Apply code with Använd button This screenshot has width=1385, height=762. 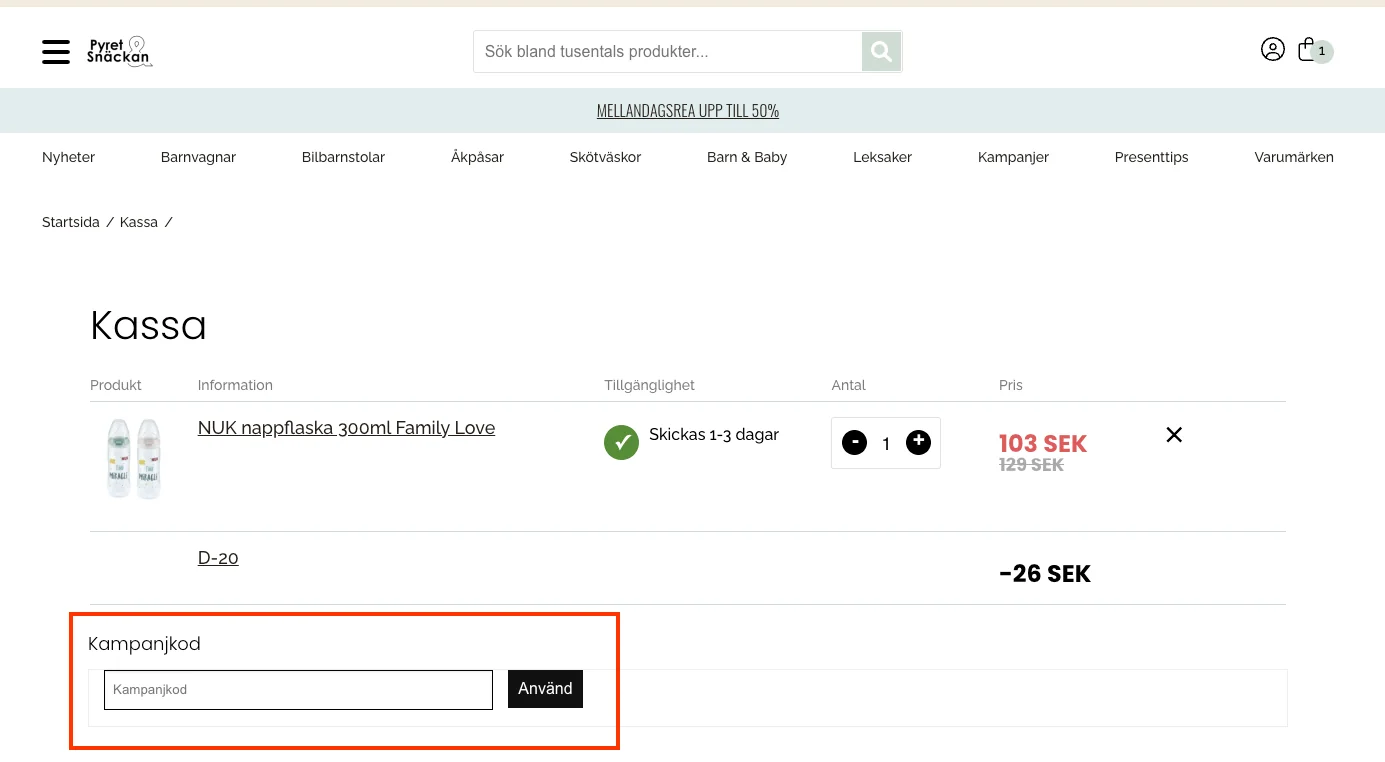[545, 689]
